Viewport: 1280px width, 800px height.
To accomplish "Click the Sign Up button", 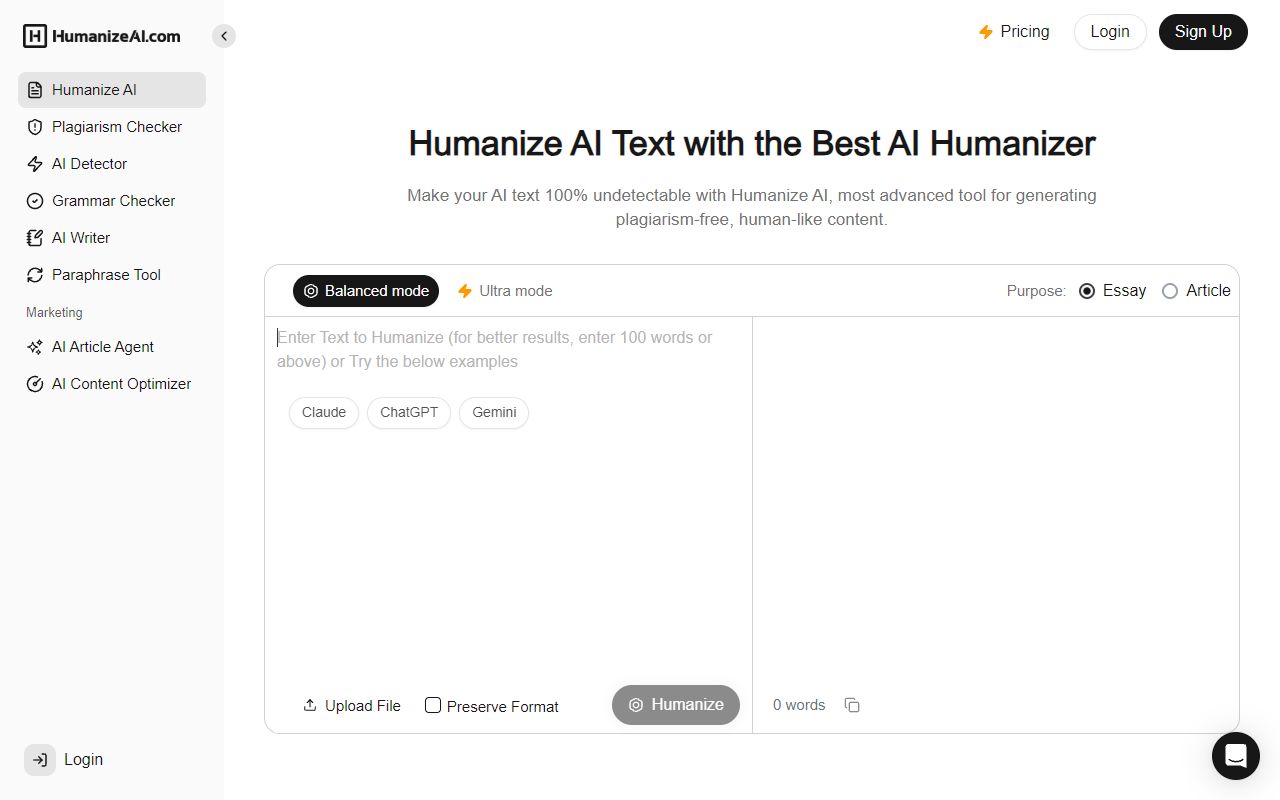I will (x=1203, y=32).
